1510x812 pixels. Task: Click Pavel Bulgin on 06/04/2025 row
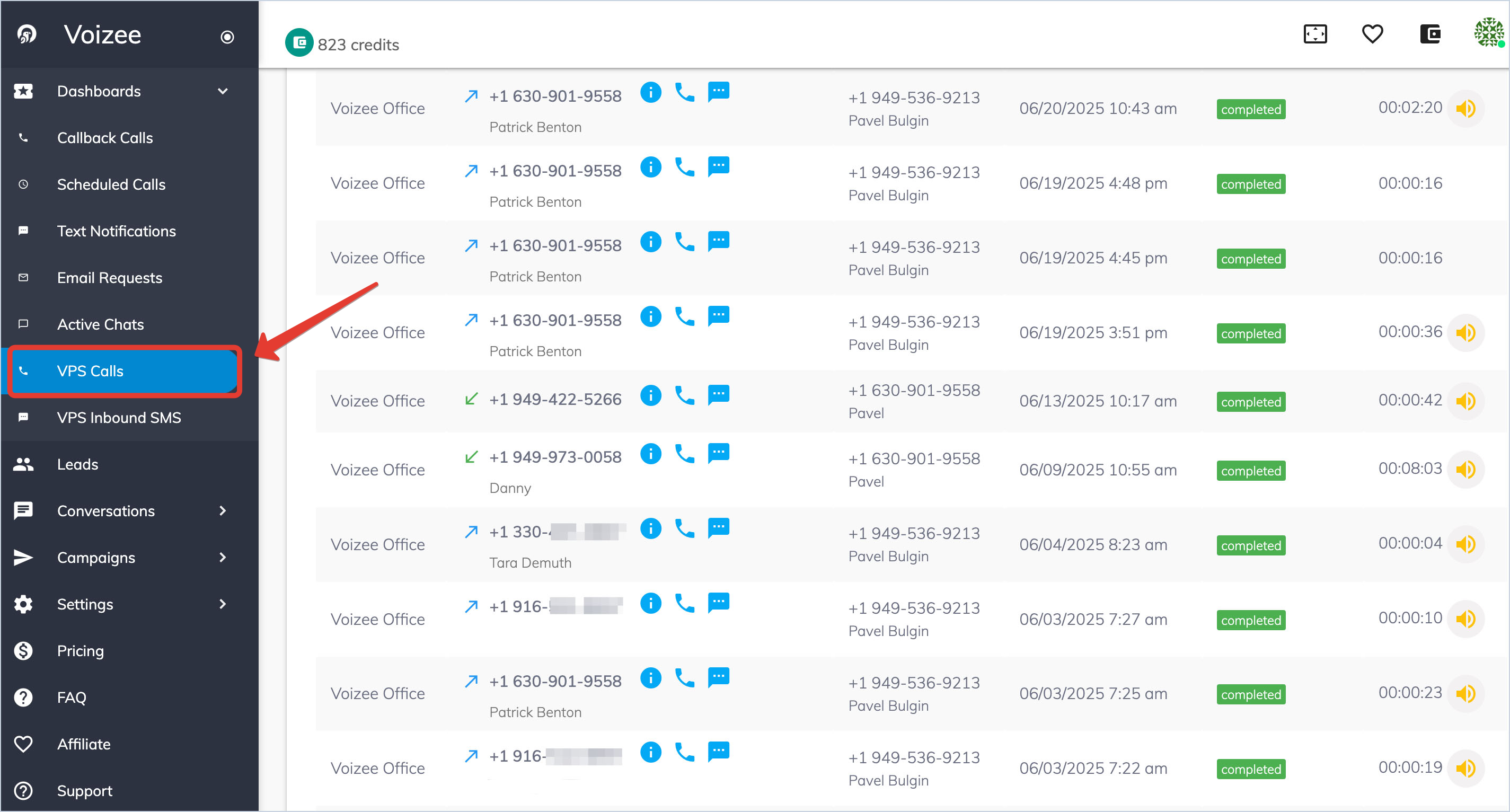click(x=888, y=557)
